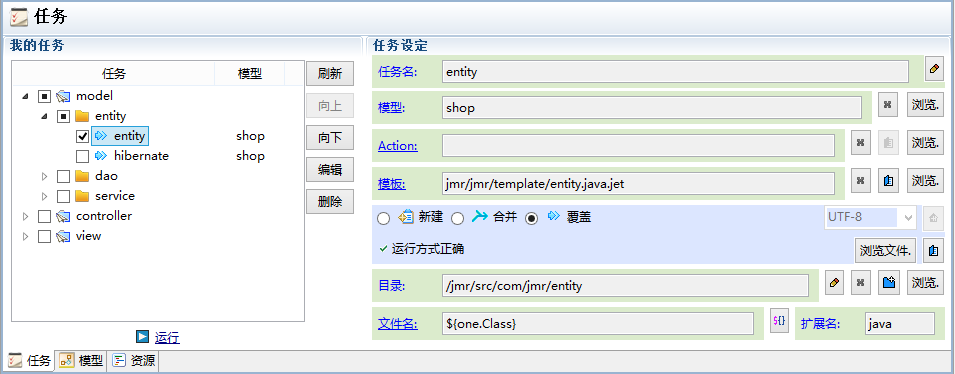Click the greyed document icon in Action row
The height and width of the screenshot is (374, 955).
tap(888, 143)
